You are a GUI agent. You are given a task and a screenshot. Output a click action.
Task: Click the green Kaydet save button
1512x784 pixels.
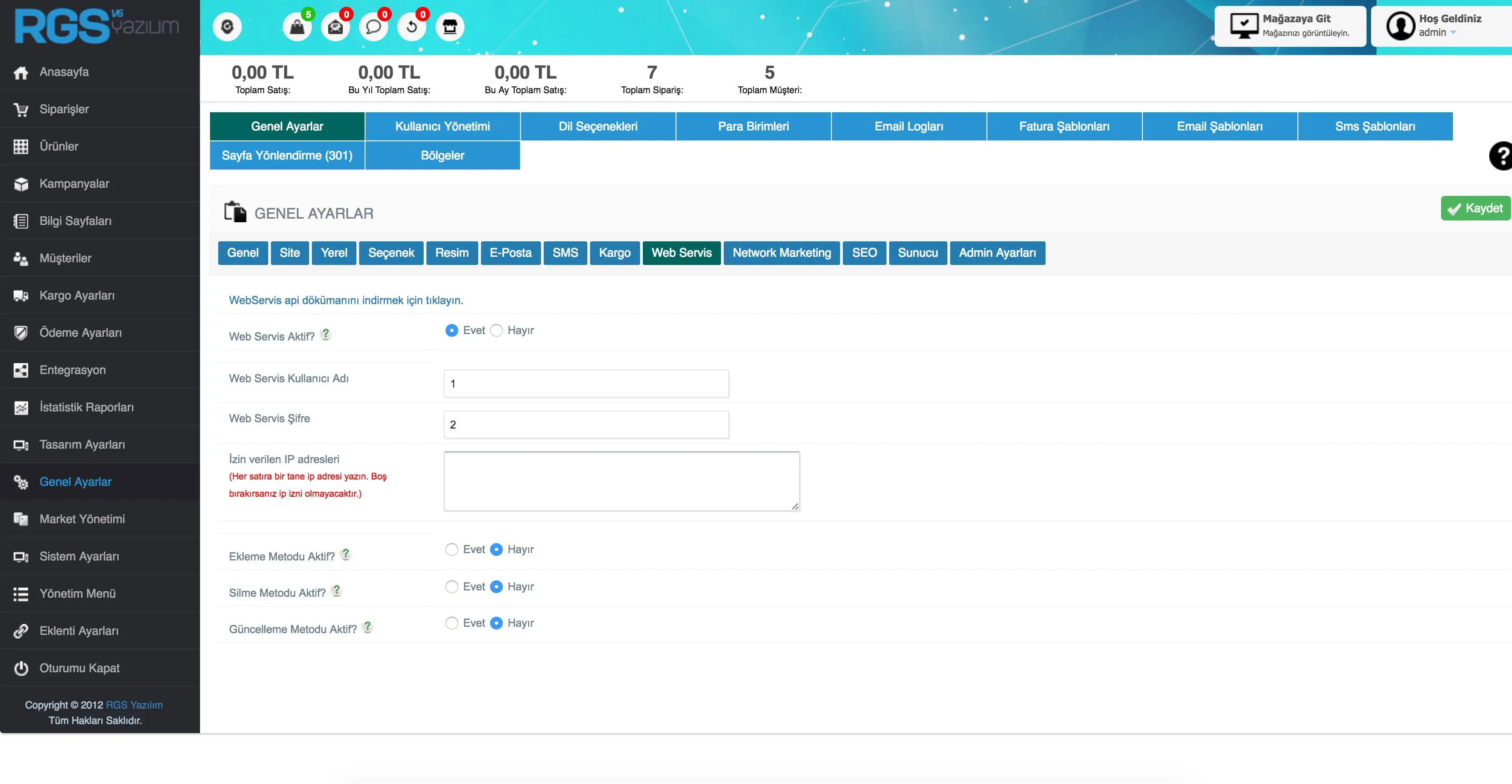point(1475,208)
